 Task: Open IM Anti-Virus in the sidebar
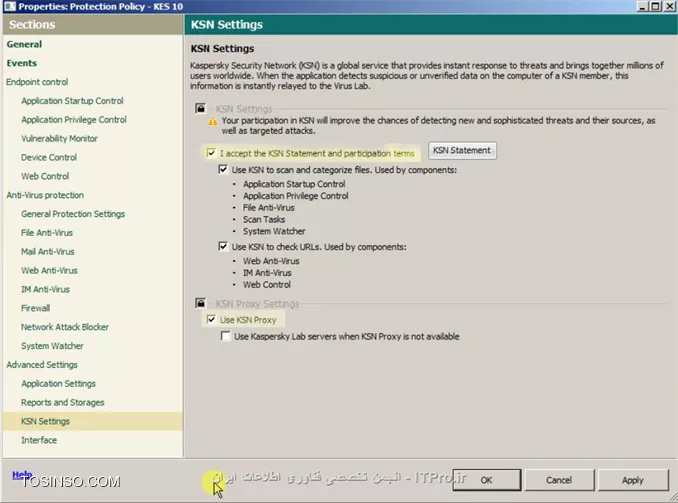[45, 289]
